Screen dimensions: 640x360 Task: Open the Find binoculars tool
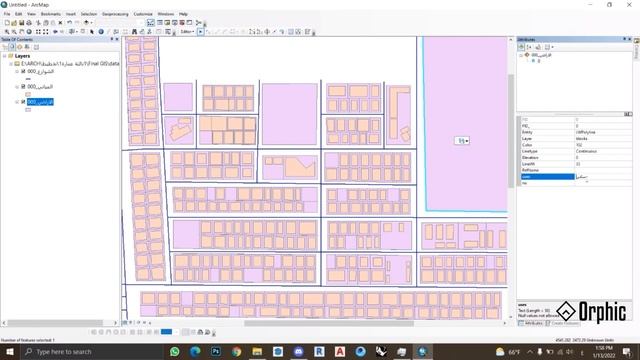coord(134,32)
